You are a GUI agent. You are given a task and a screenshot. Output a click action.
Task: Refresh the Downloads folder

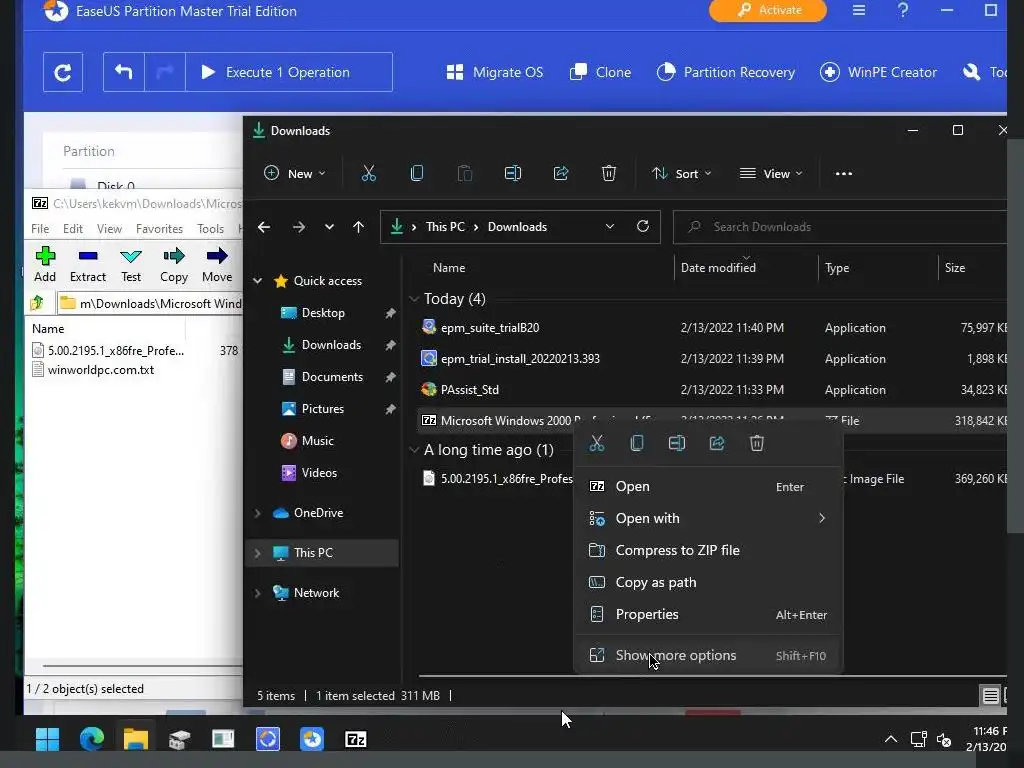pyautogui.click(x=643, y=226)
